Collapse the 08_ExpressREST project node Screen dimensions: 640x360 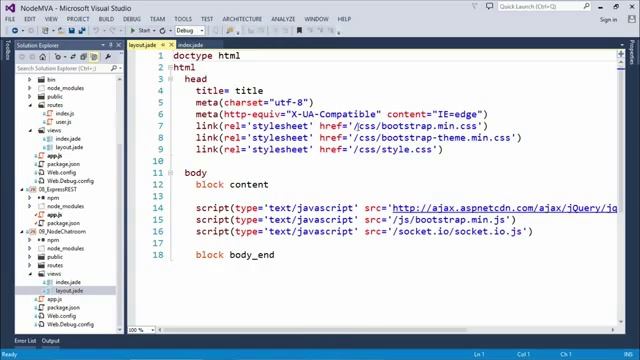pos(22,189)
